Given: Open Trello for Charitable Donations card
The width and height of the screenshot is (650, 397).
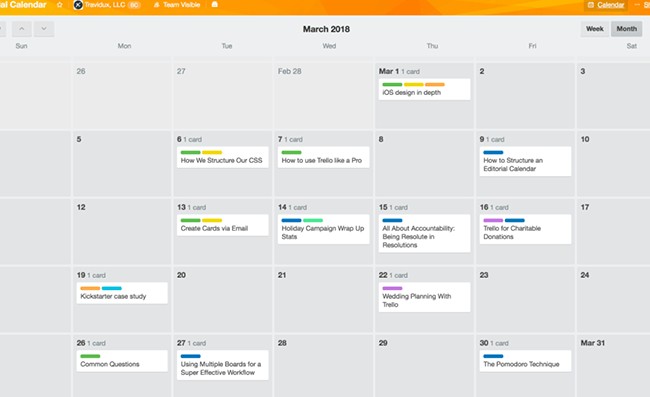Looking at the screenshot, I should (525, 229).
